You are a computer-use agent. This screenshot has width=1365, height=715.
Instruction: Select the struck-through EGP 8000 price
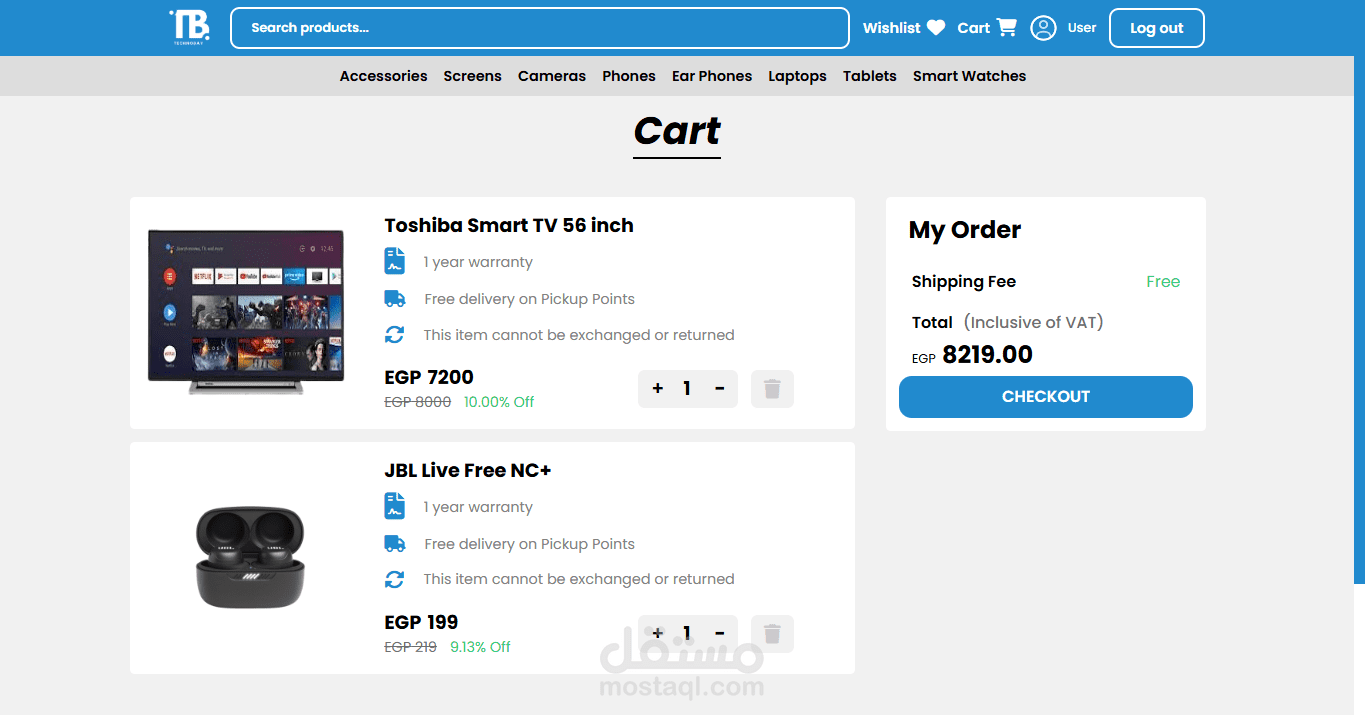418,402
